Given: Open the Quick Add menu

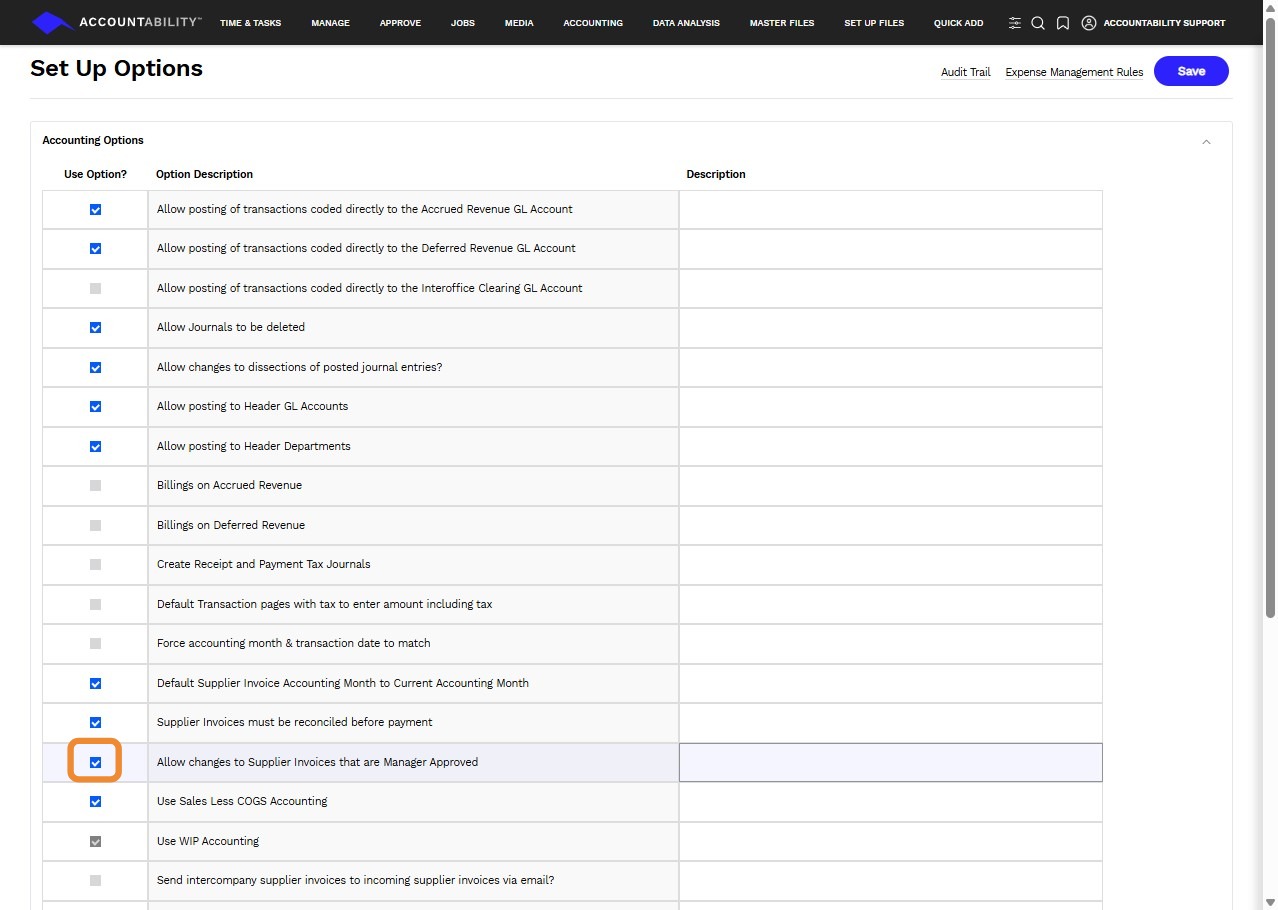Looking at the screenshot, I should [958, 23].
